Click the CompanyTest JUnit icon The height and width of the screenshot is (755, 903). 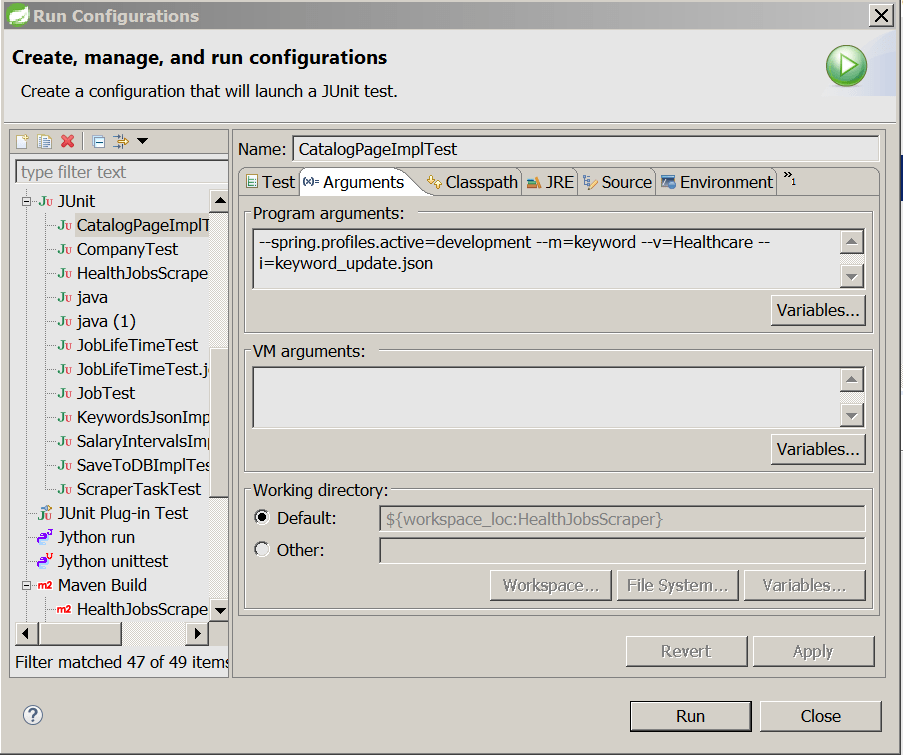point(64,249)
